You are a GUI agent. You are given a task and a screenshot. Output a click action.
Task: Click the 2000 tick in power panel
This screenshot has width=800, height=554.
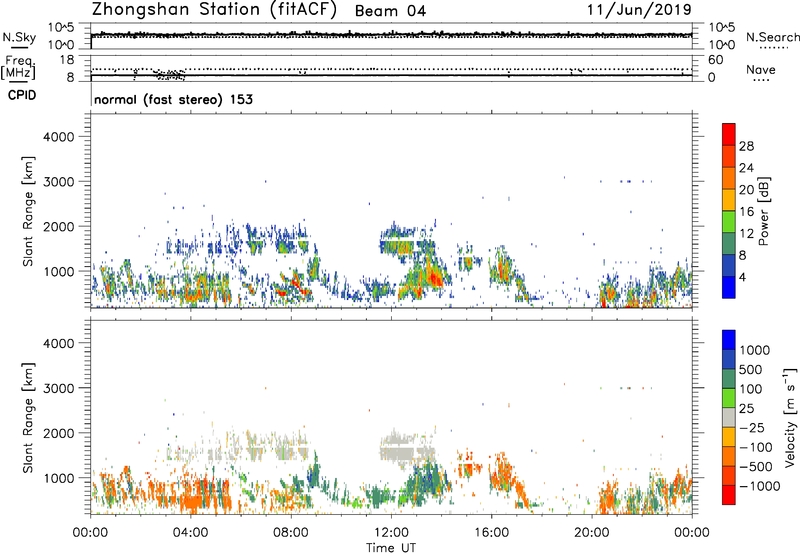[58, 226]
